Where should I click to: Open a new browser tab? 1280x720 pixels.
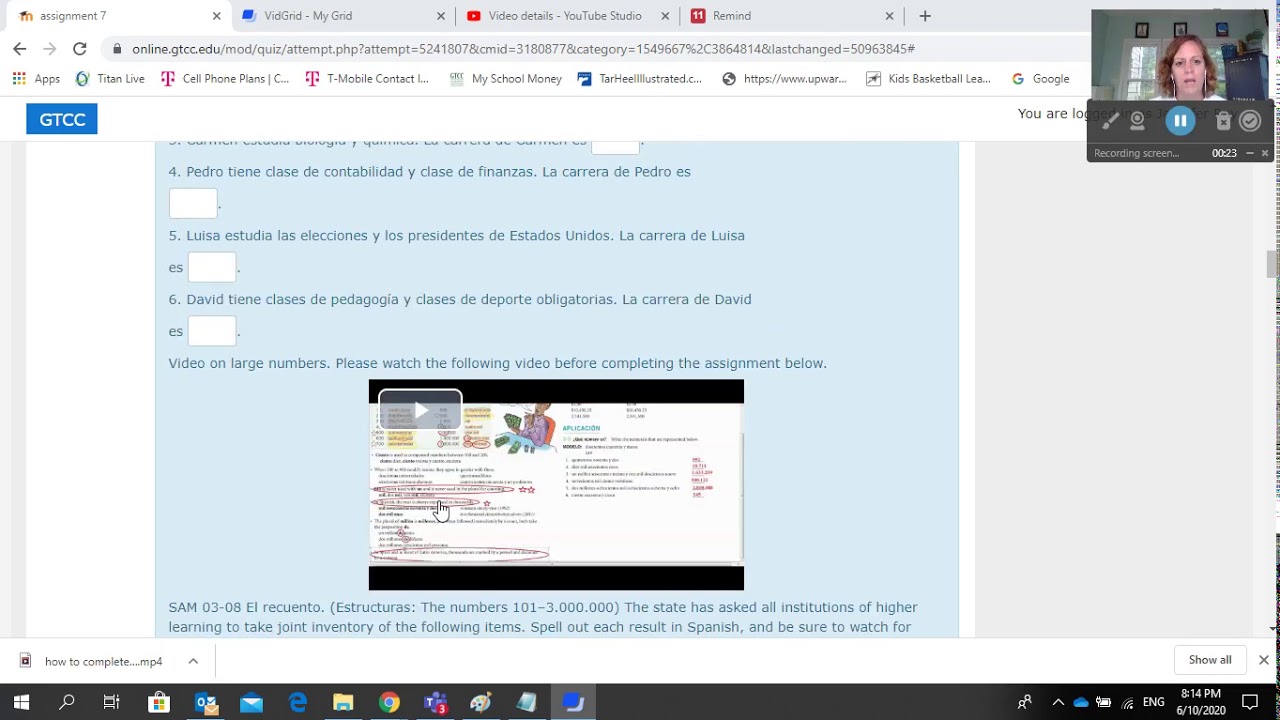point(925,16)
